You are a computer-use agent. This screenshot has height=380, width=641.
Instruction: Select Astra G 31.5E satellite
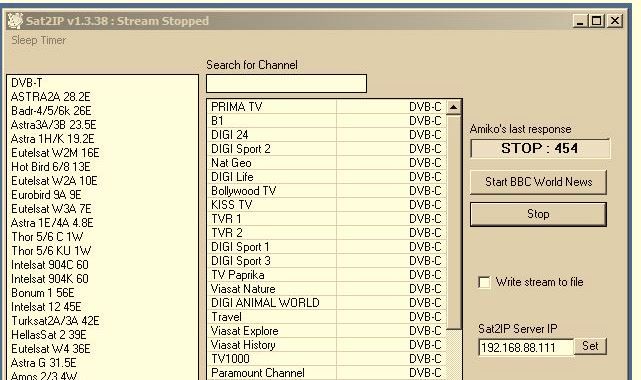[103, 362]
